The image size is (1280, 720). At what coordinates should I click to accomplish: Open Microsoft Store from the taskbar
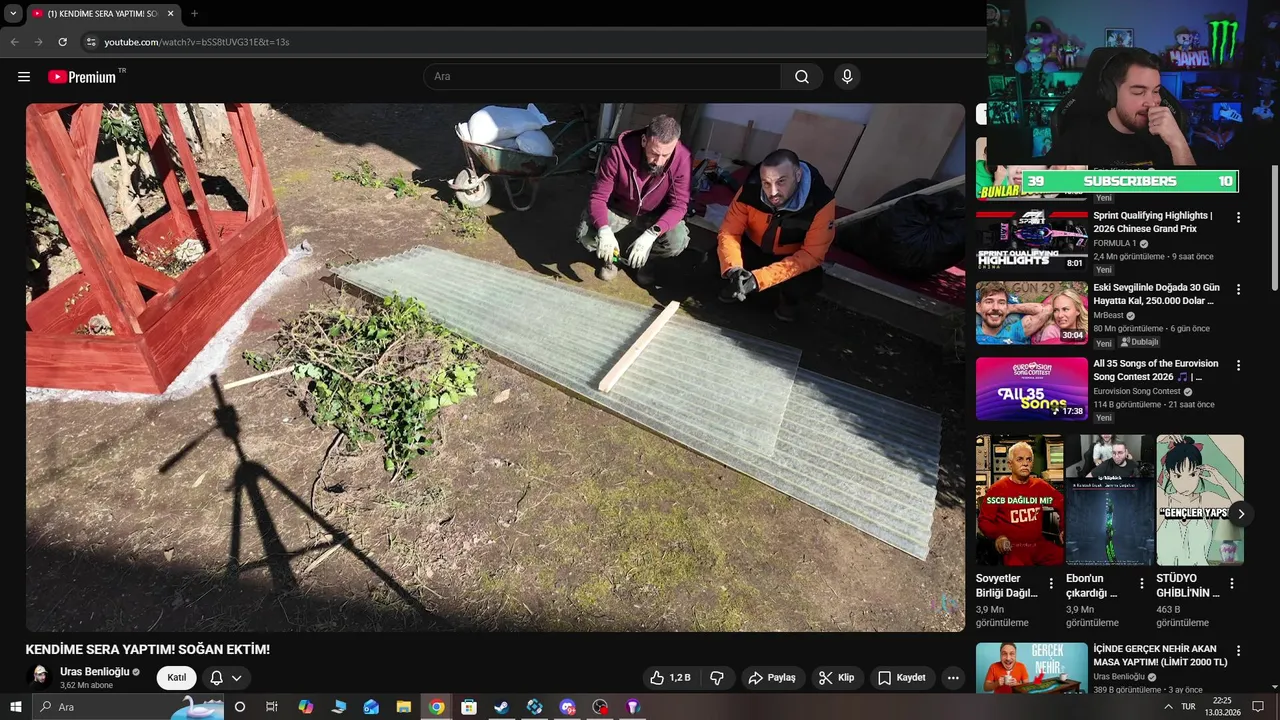click(469, 707)
